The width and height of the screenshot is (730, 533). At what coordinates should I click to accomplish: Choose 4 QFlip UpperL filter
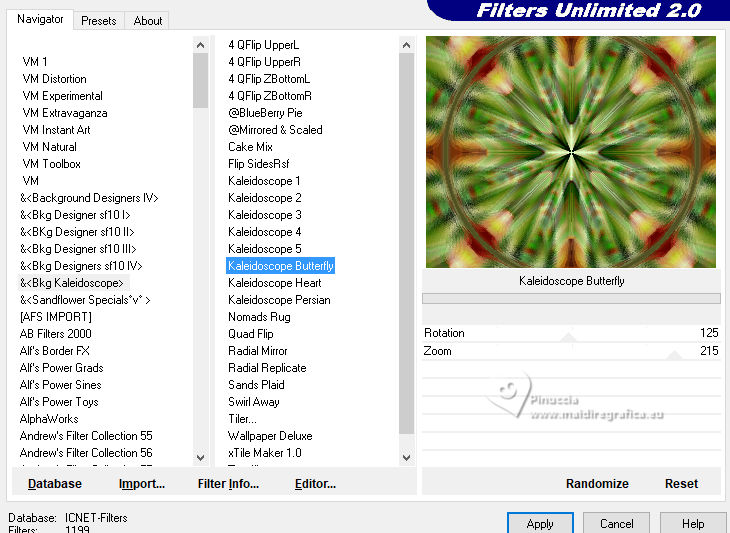[264, 45]
